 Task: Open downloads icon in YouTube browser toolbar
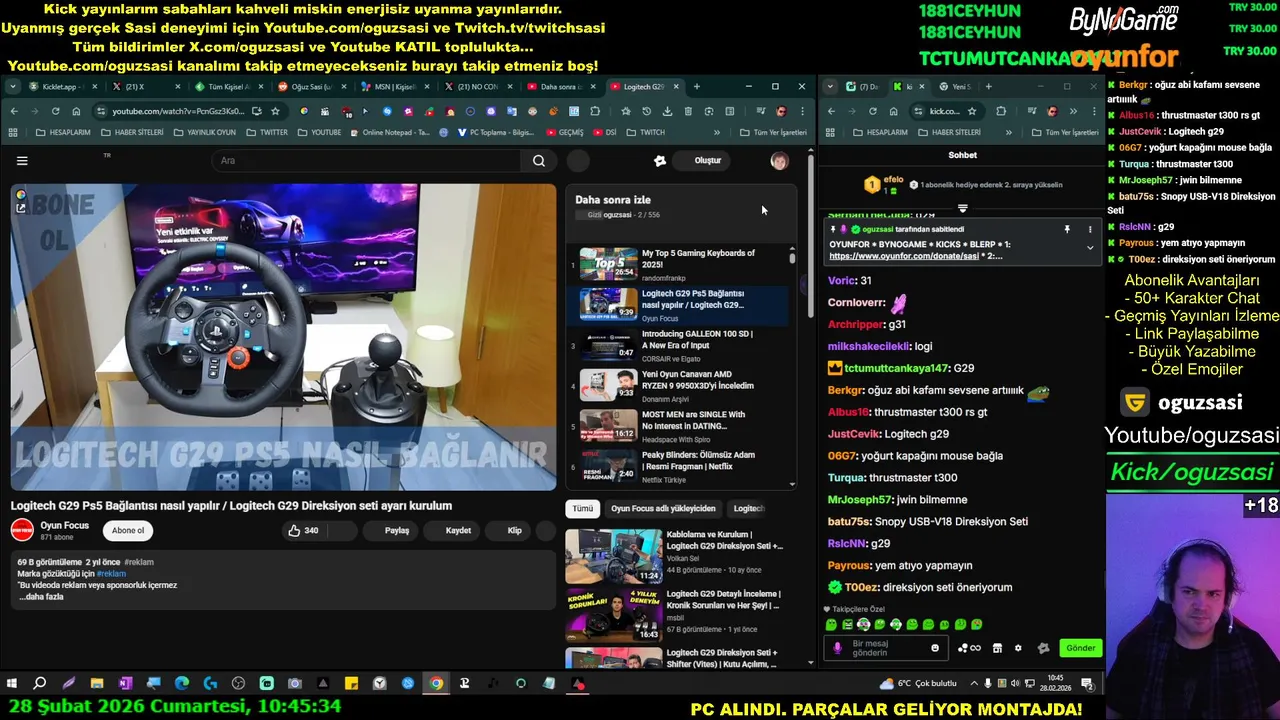click(x=667, y=111)
